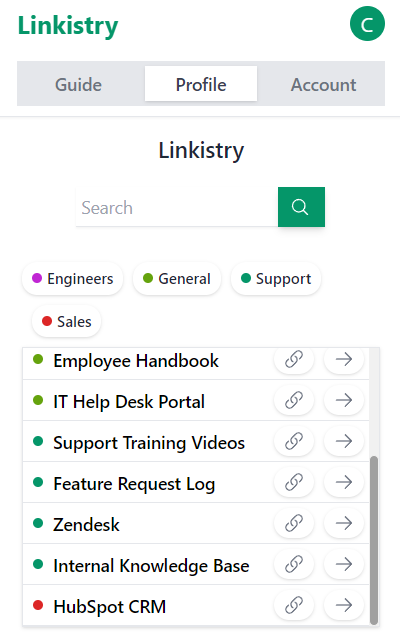Copy link icon for HubSpot CRM
Image resolution: width=400 pixels, height=640 pixels.
pyautogui.click(x=294, y=605)
